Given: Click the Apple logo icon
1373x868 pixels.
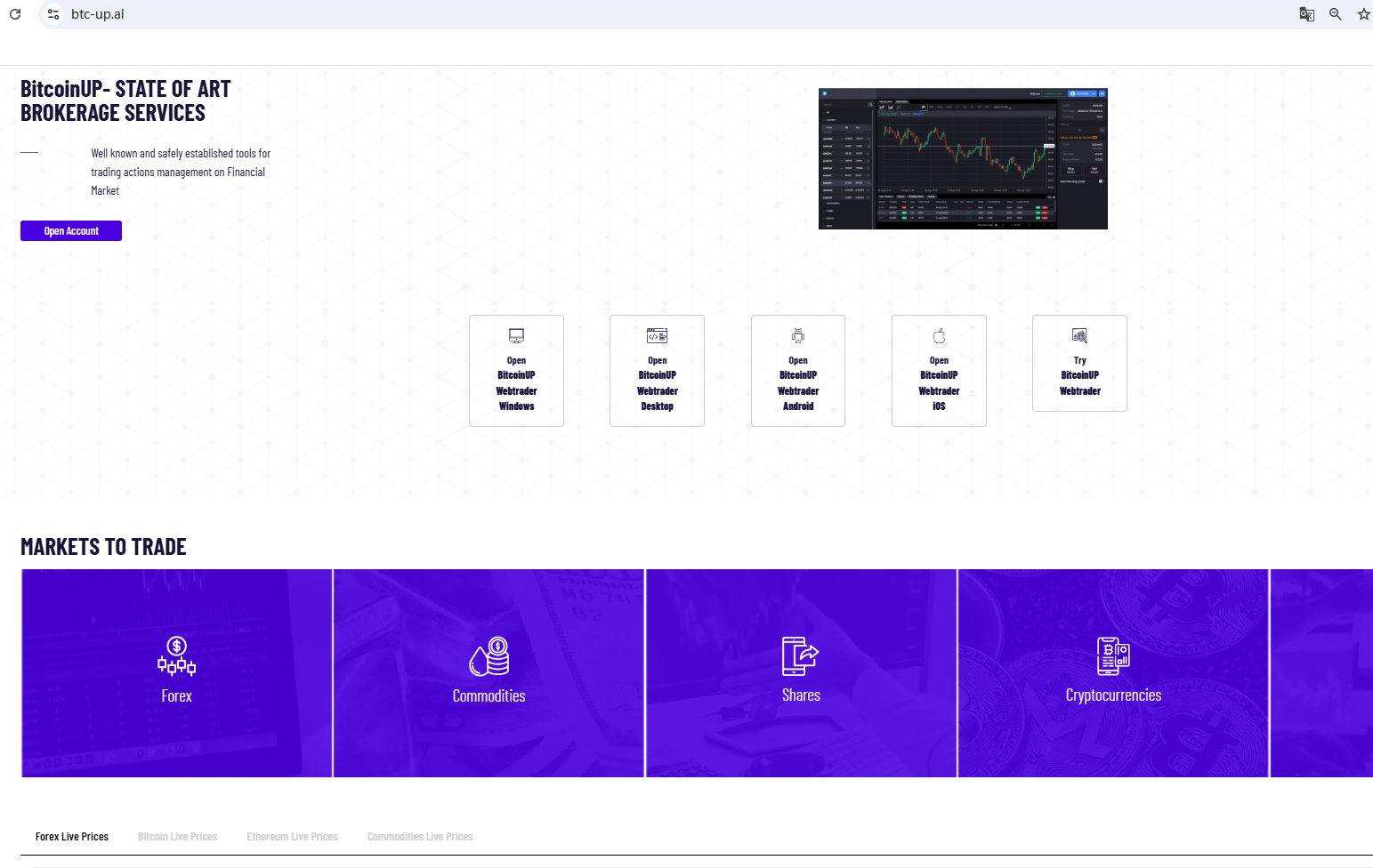Looking at the screenshot, I should 939,335.
